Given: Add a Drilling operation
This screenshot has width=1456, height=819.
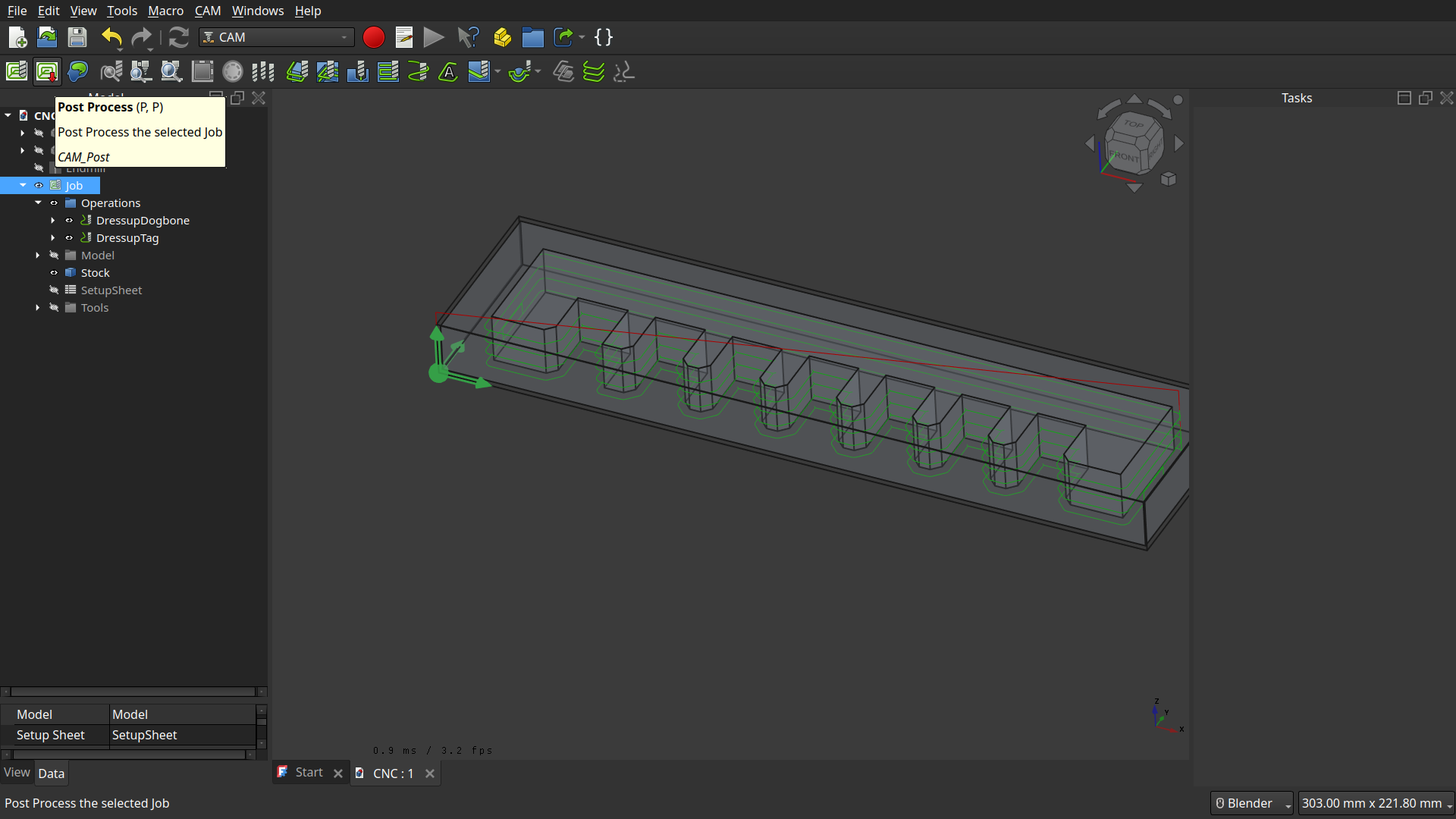Looking at the screenshot, I should pos(358,72).
